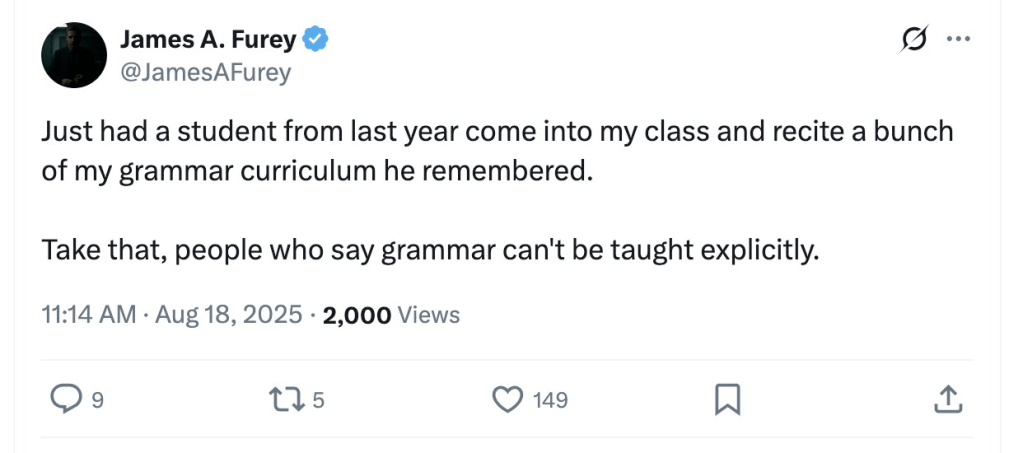1023x453 pixels.
Task: Click the word "explicitly" in the post
Action: [x=763, y=249]
